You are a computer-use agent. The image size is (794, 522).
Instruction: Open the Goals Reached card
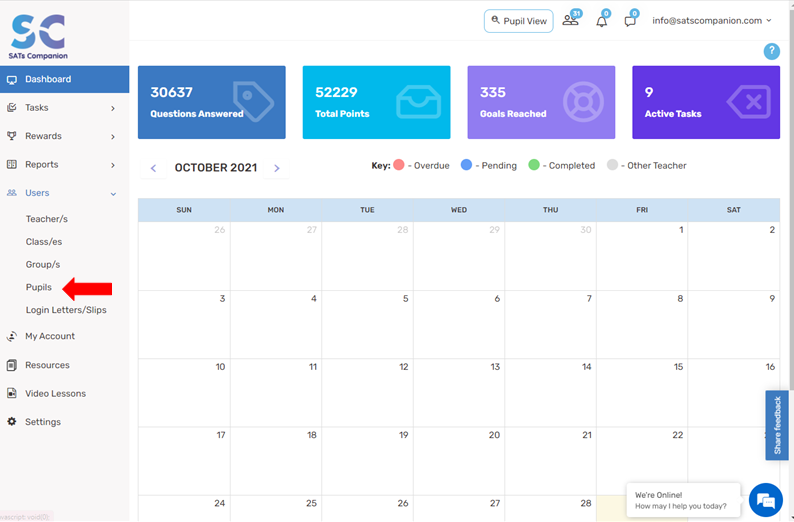pyautogui.click(x=541, y=102)
